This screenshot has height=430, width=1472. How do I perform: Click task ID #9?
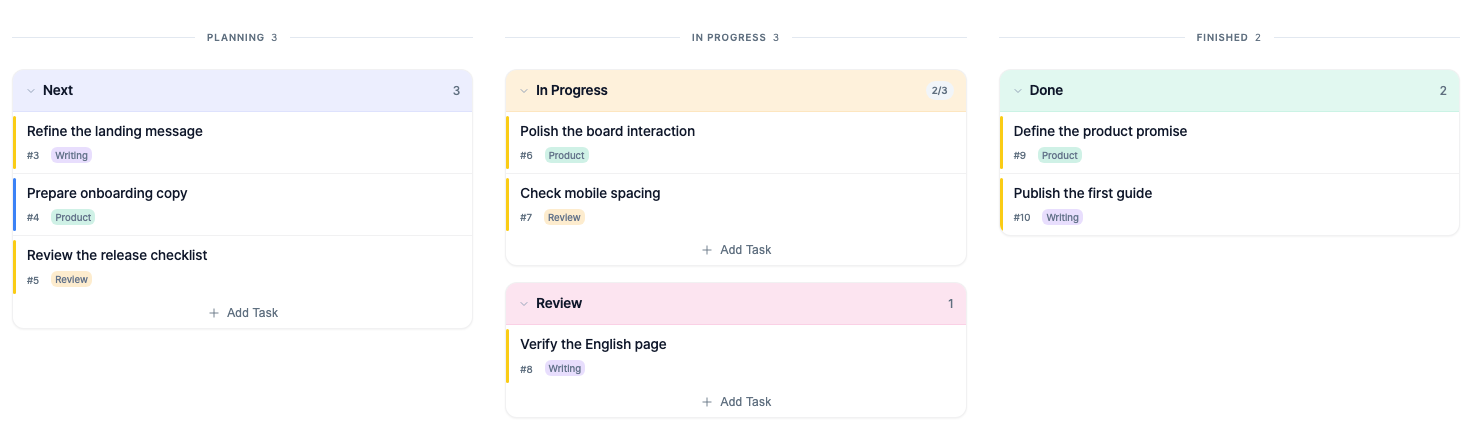point(1020,156)
